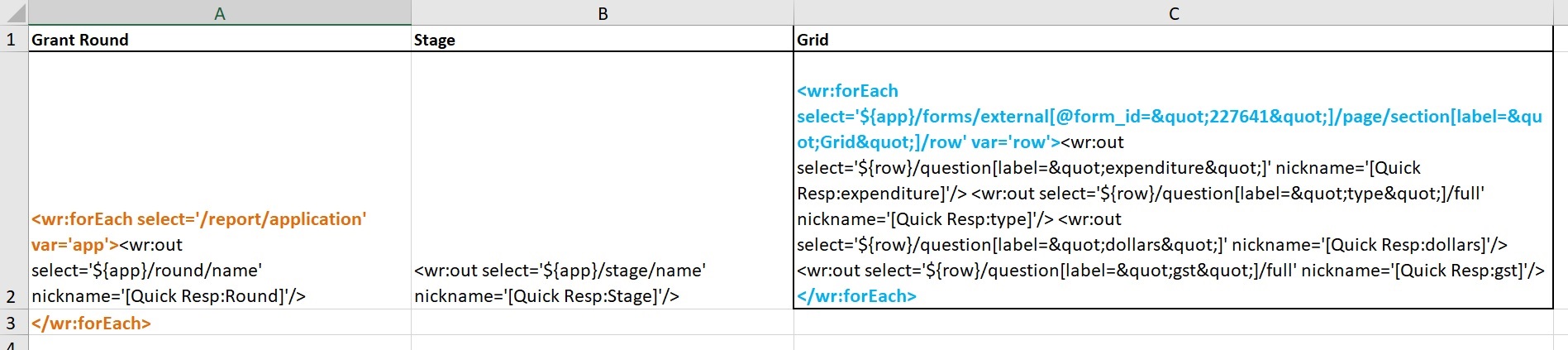Click the divider between row 1 and 2 headers
Image resolution: width=1568 pixels, height=350 pixels.
[x=12, y=52]
